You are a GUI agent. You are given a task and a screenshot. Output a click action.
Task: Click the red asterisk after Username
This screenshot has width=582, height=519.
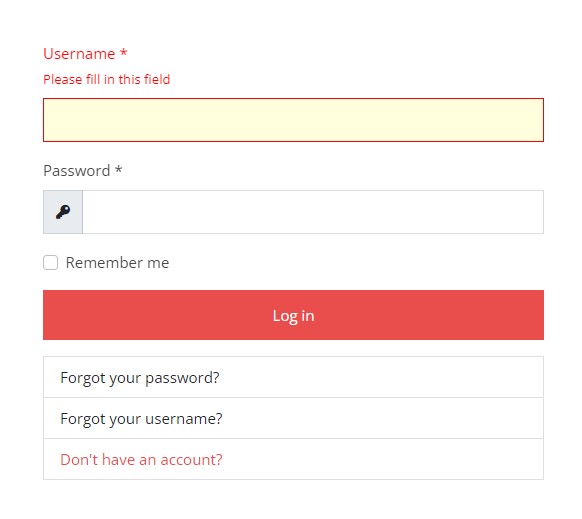tap(124, 52)
